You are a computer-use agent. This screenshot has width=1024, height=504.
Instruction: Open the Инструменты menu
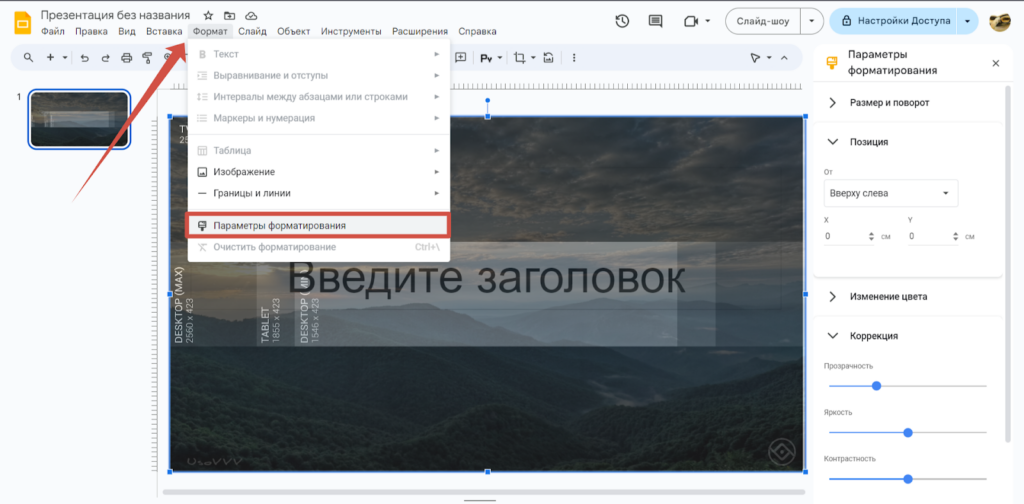click(x=351, y=31)
